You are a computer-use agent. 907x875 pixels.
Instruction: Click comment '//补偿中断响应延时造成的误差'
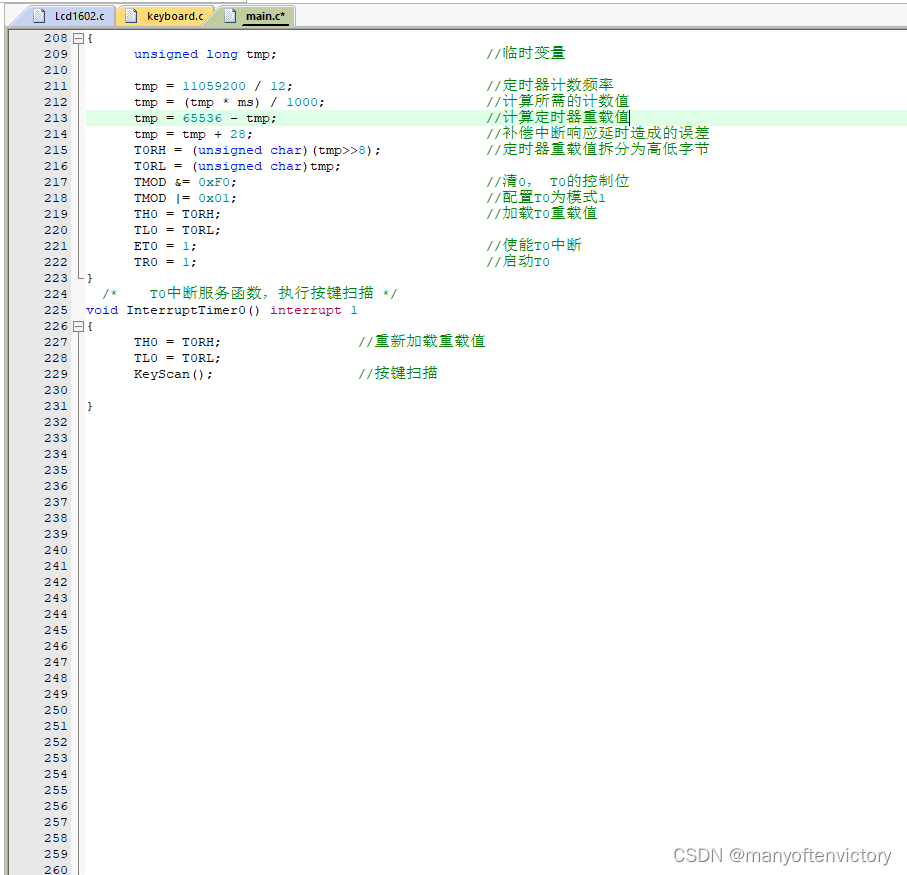598,133
